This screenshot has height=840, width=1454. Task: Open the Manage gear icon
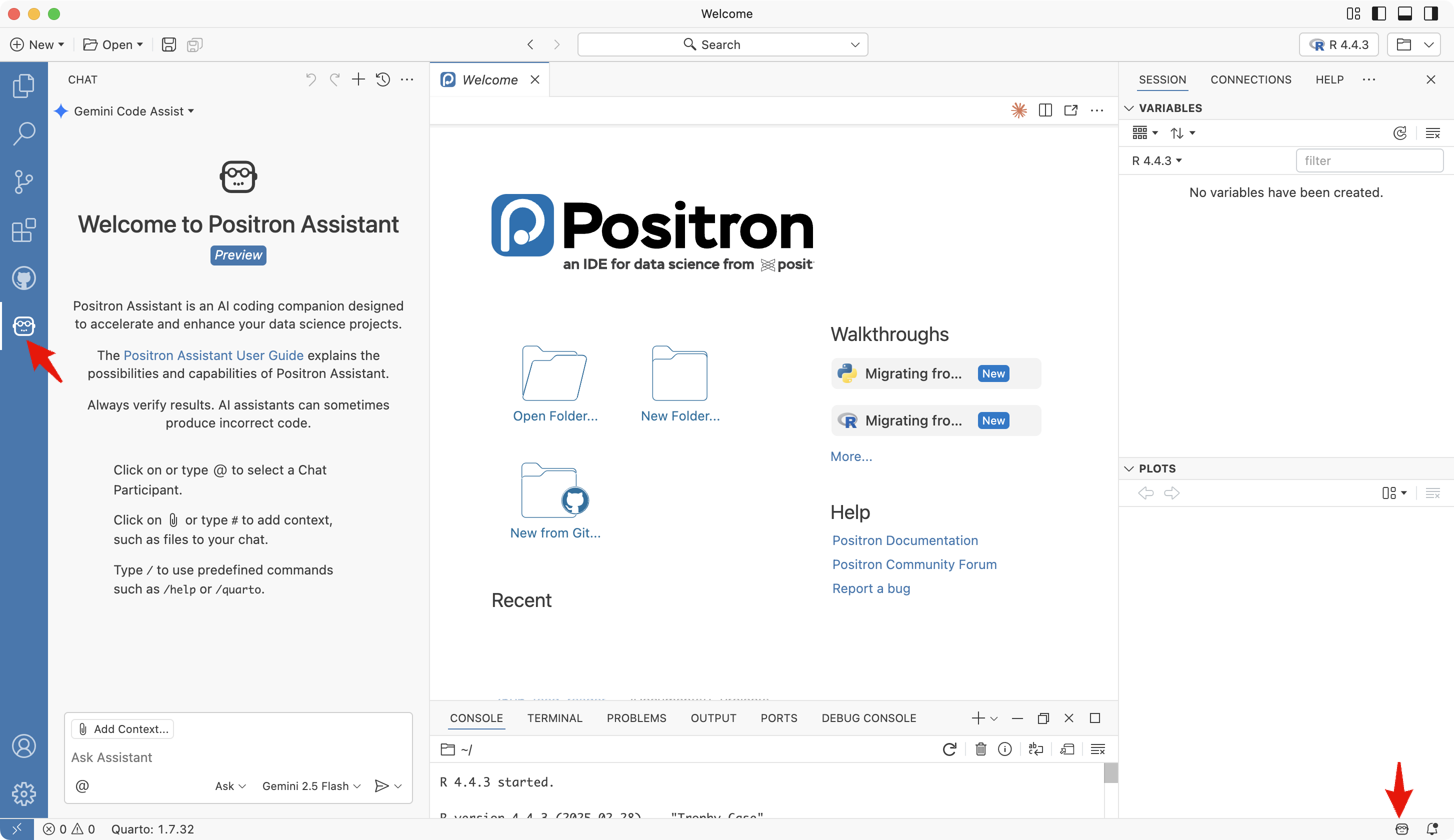click(23, 794)
